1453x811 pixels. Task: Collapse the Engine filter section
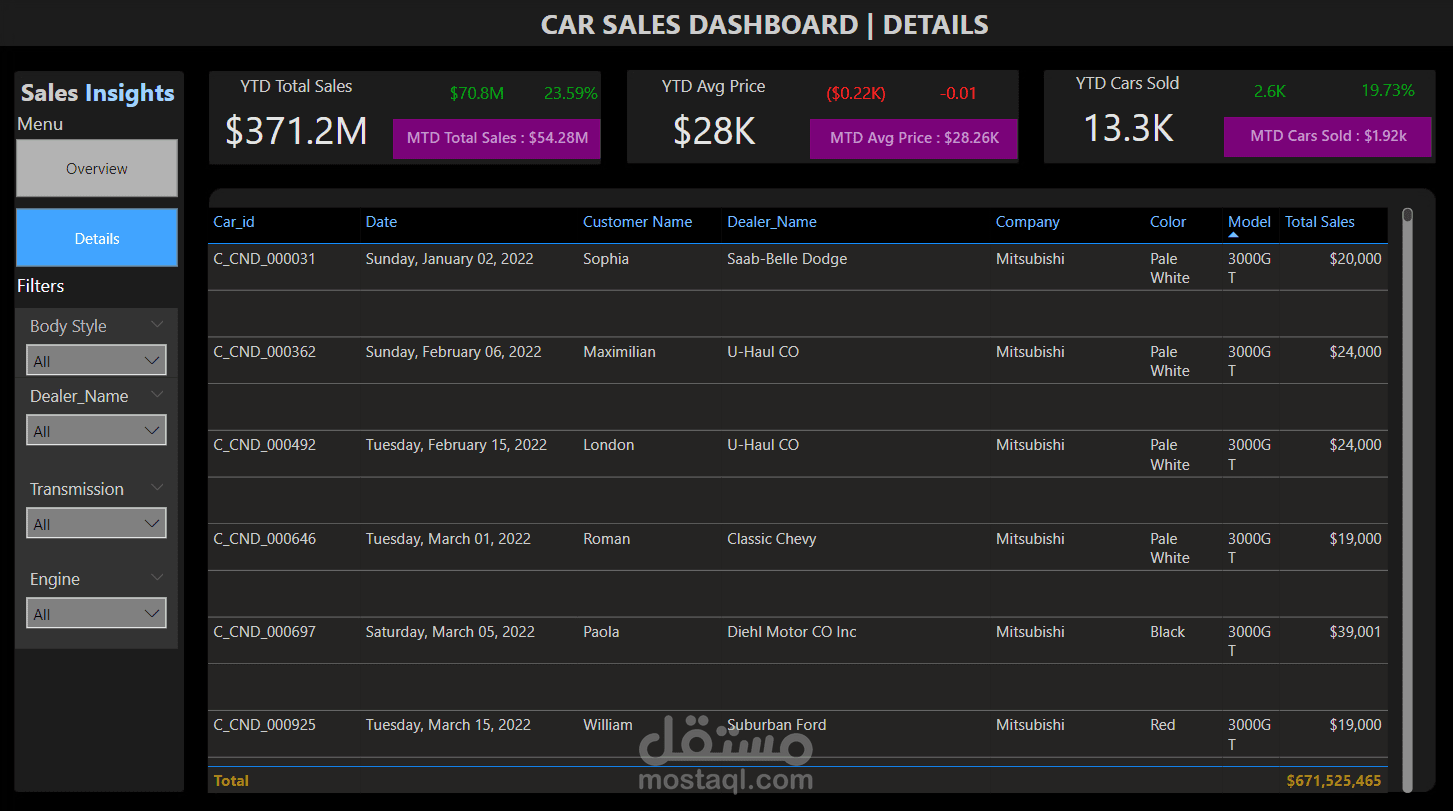click(x=156, y=577)
